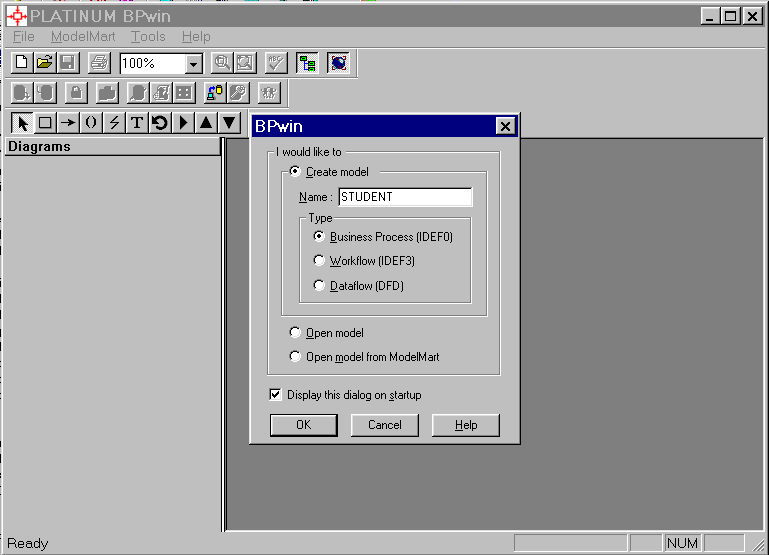The width and height of the screenshot is (769, 555).
Task: Choose the Workflow (IDEF3) radio button
Action: [320, 261]
